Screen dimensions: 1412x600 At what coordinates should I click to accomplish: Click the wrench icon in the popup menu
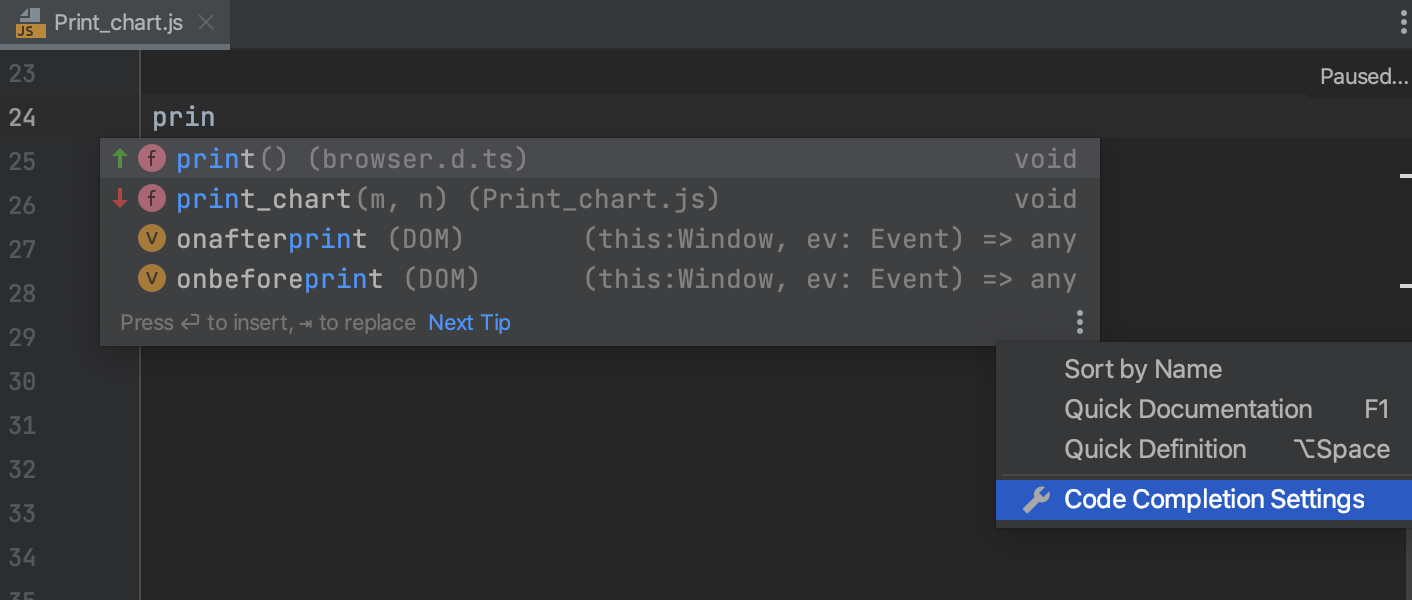pyautogui.click(x=1036, y=499)
